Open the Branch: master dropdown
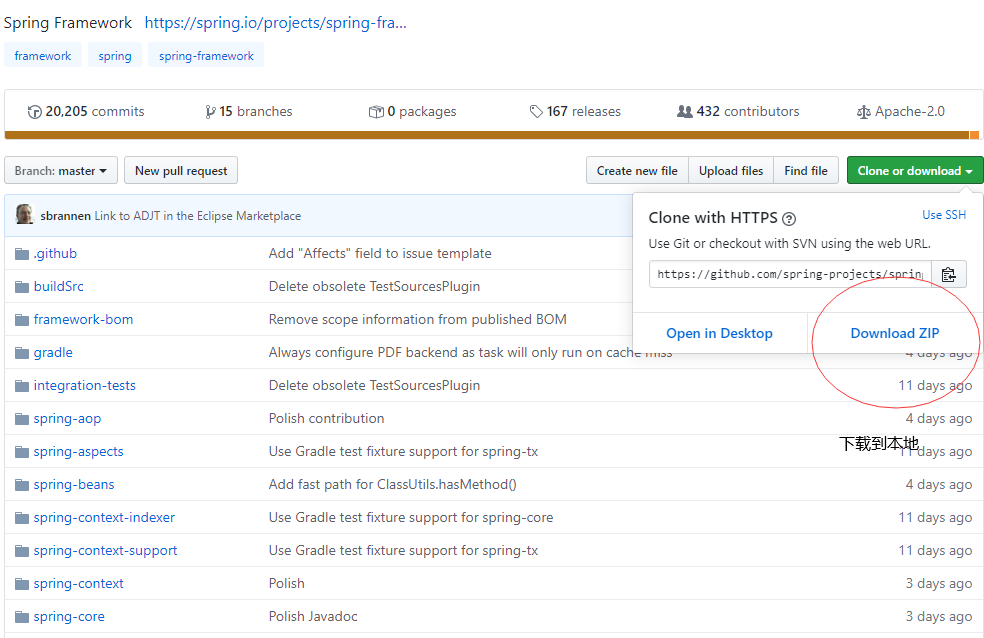 (61, 171)
